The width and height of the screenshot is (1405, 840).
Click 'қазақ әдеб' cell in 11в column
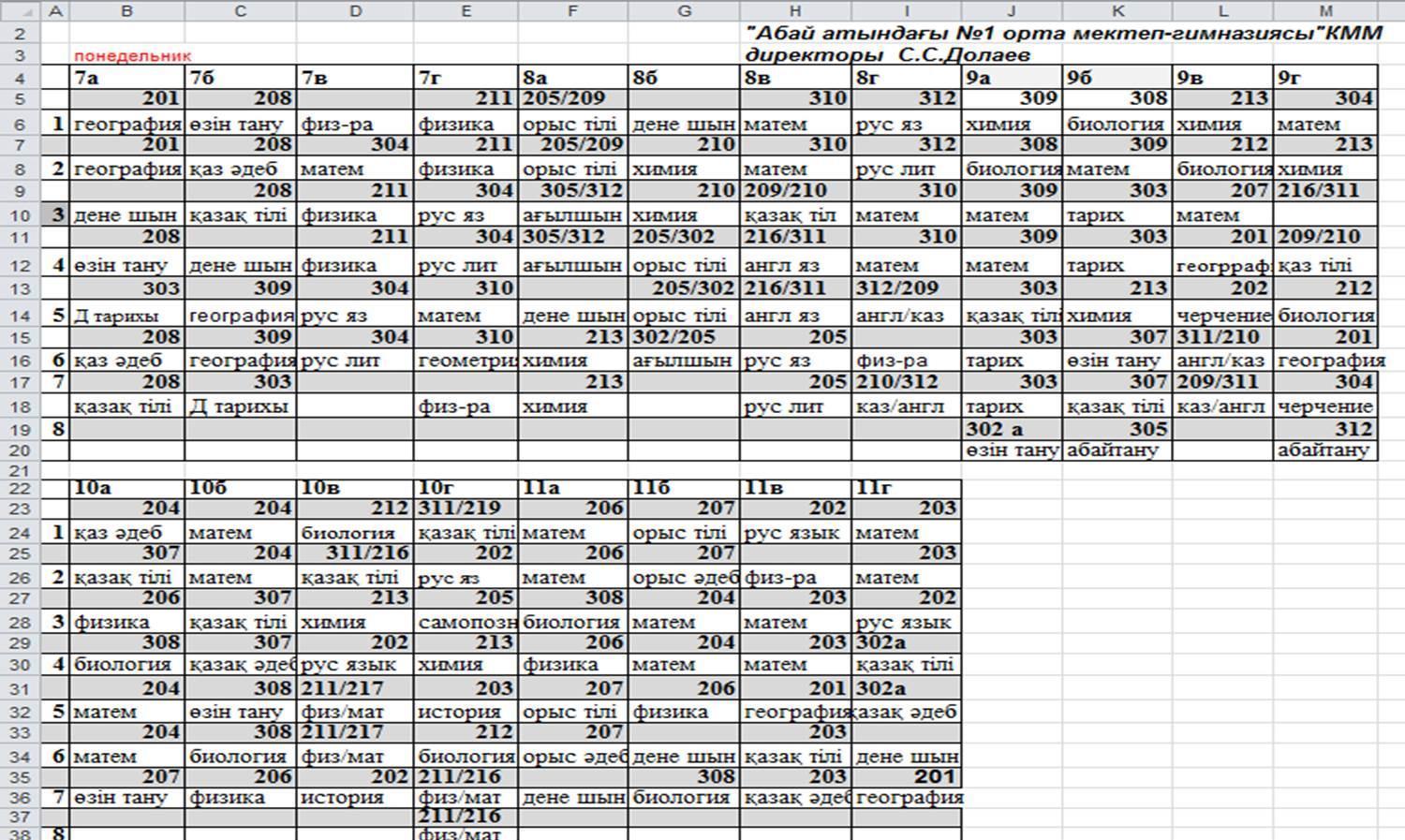795,798
